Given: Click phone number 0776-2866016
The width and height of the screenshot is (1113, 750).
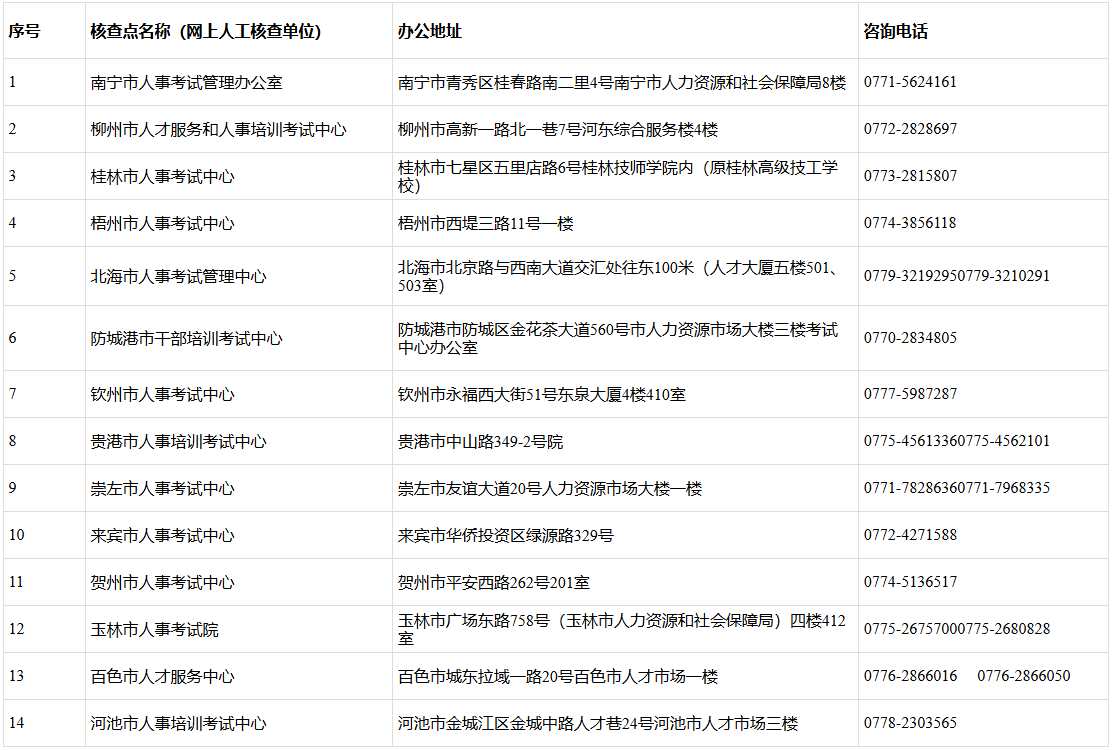Looking at the screenshot, I should pyautogui.click(x=910, y=675).
